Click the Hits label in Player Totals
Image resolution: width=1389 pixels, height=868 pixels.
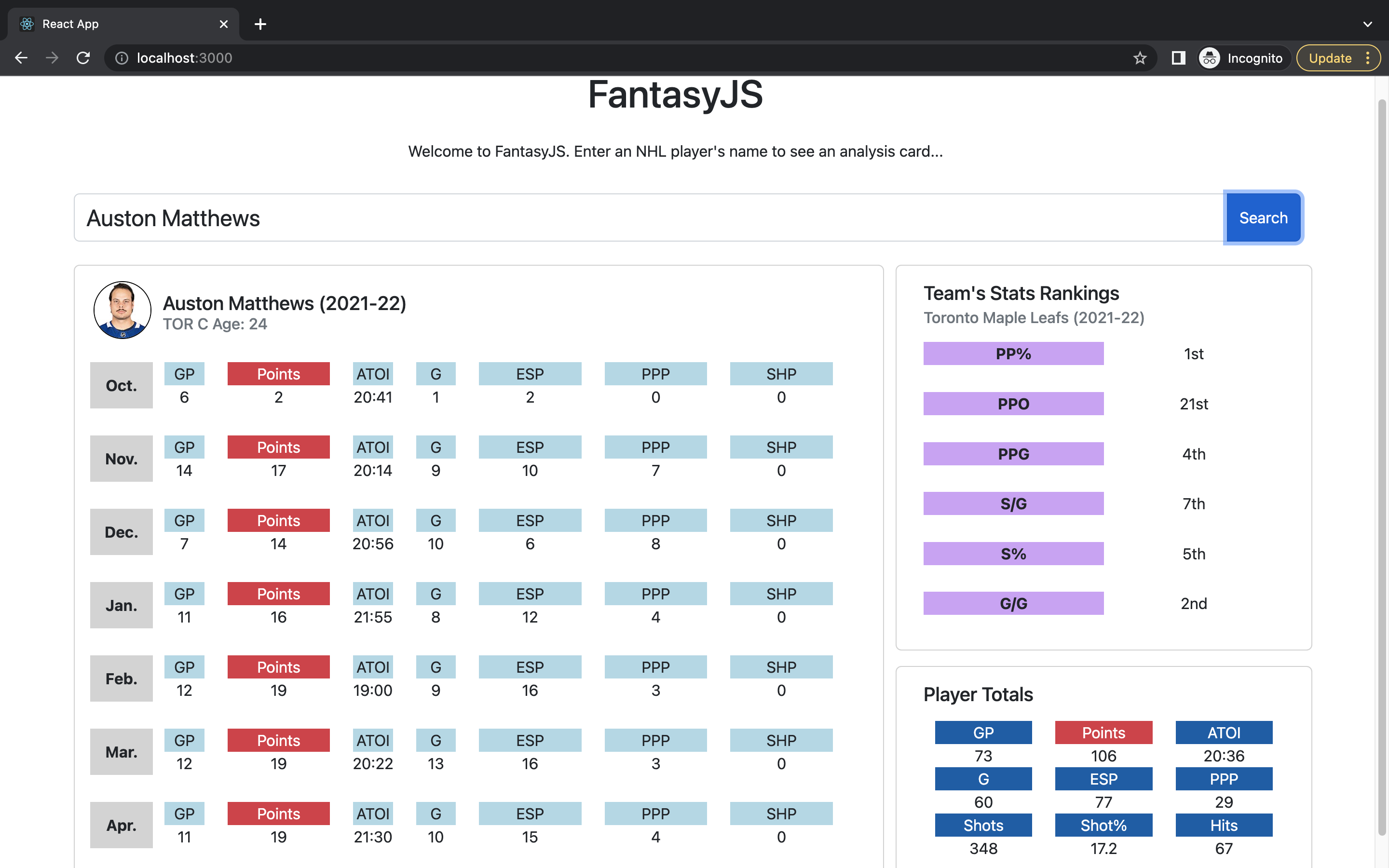pyautogui.click(x=1224, y=825)
